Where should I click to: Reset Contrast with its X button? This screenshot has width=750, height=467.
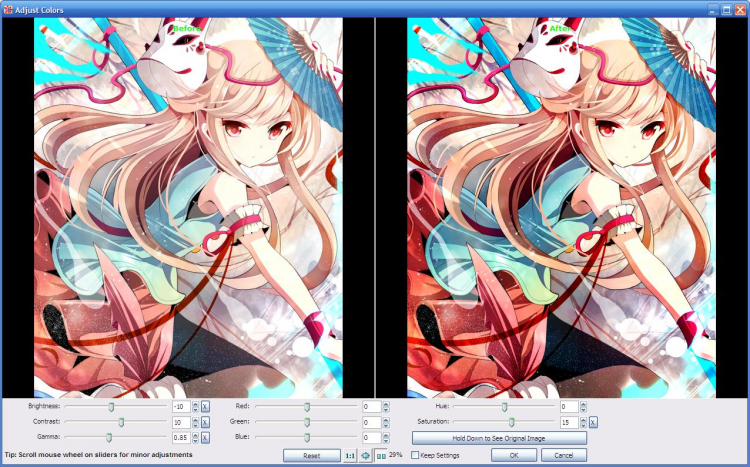pyautogui.click(x=205, y=422)
